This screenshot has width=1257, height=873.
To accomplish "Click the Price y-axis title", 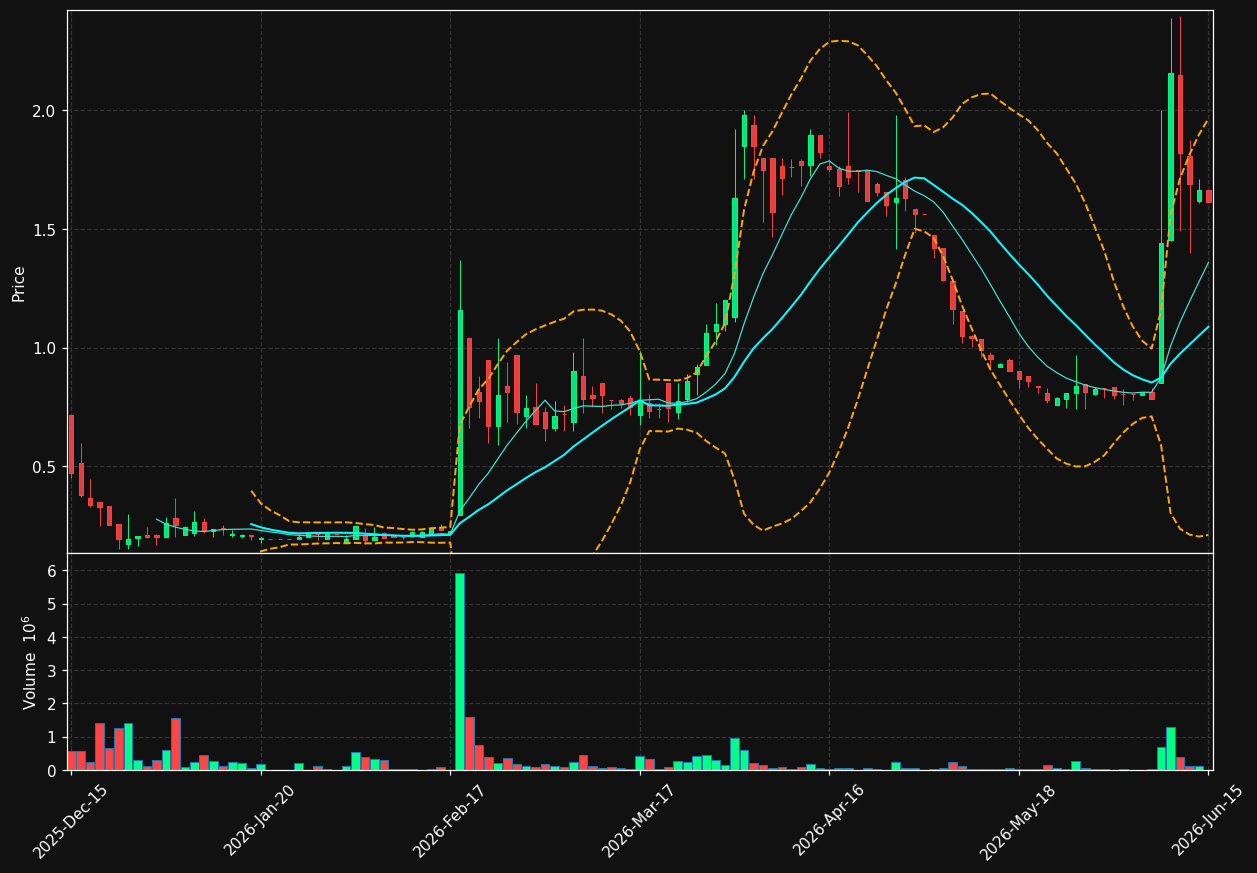I will click(x=19, y=283).
